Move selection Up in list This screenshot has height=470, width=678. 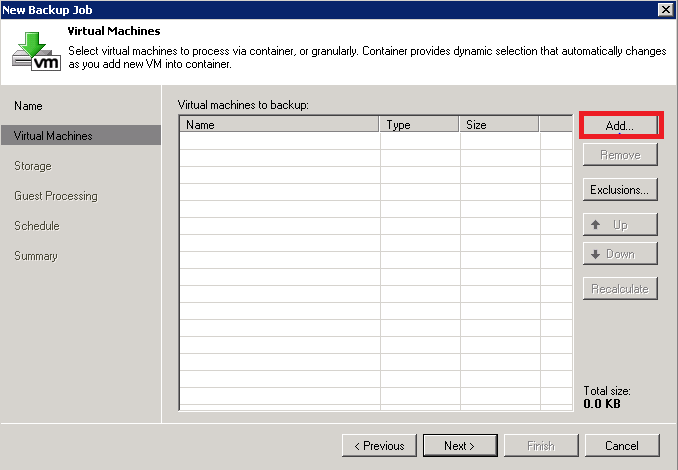620,224
